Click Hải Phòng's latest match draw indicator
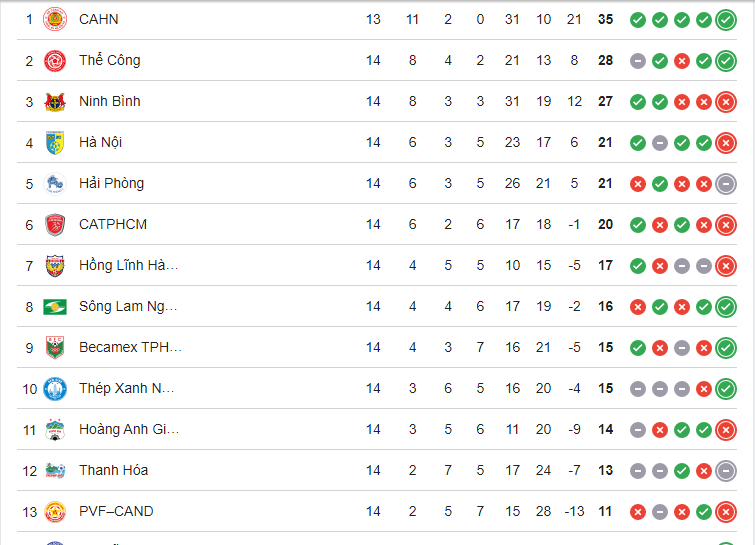Viewport: 755px width, 545px height. 726,183
